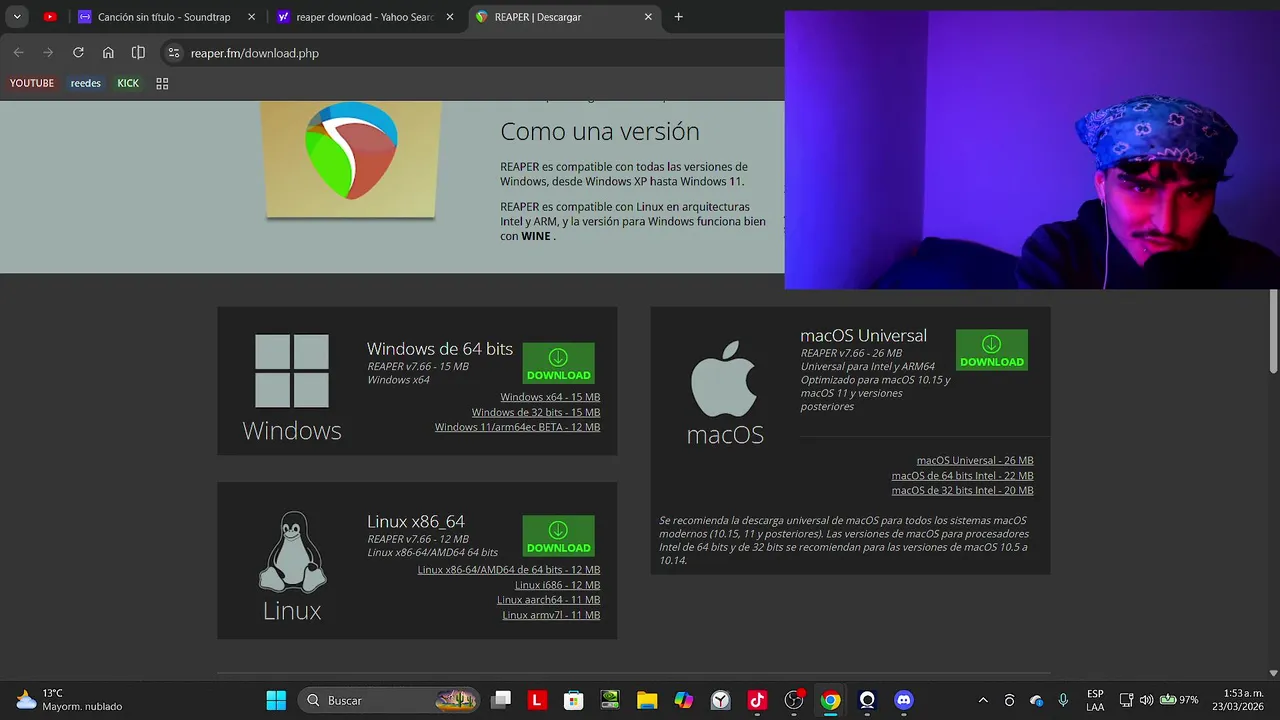
Task: Click the 'Como una versión' heading
Action: pyautogui.click(x=600, y=131)
